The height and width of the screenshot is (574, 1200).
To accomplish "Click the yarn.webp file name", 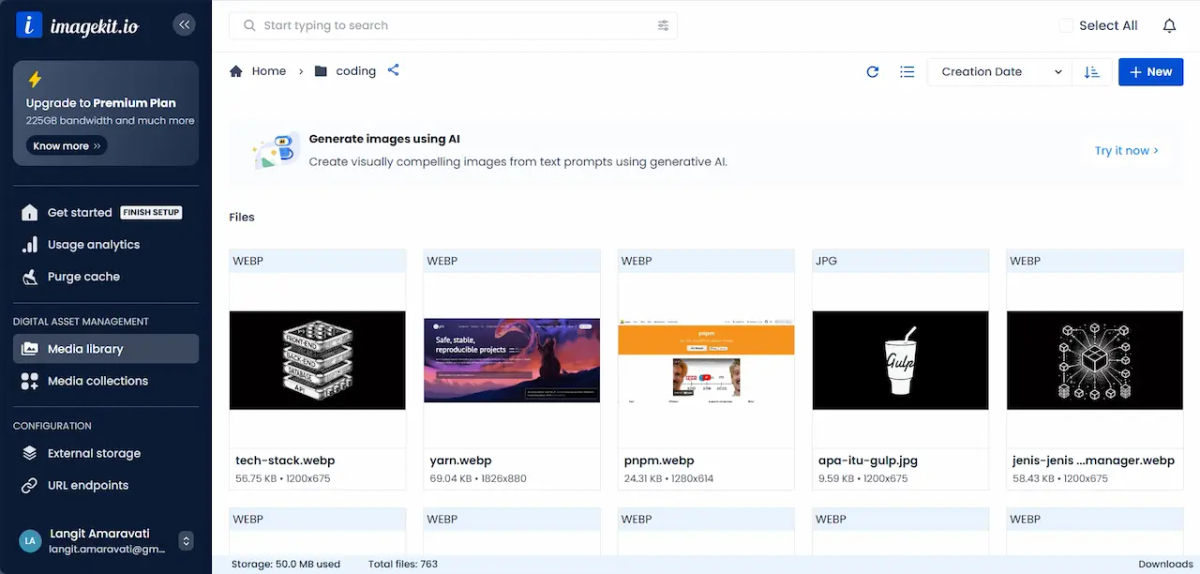I will tap(461, 461).
